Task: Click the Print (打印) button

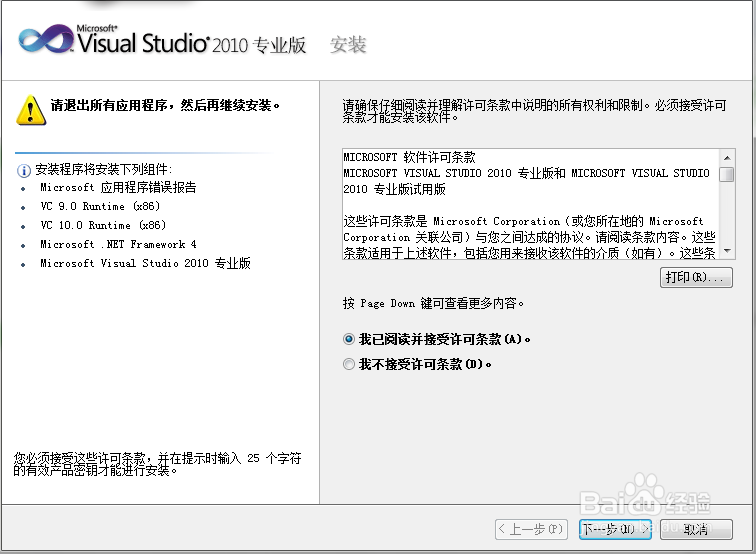Action: pyautogui.click(x=696, y=277)
